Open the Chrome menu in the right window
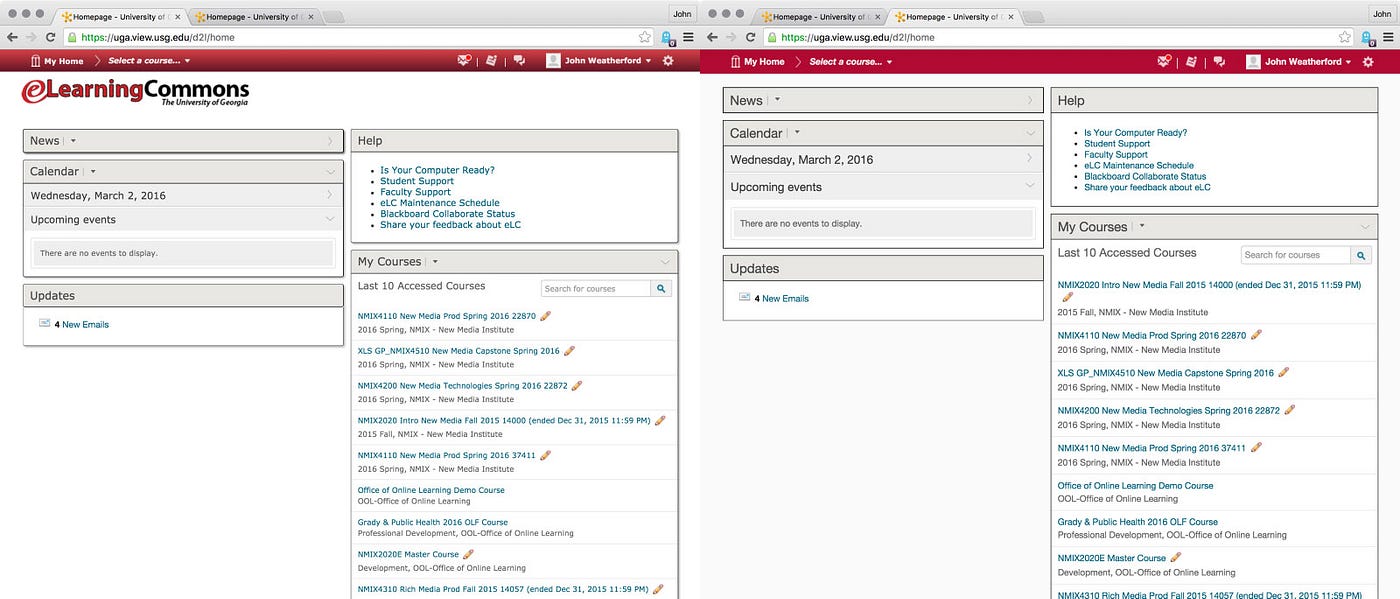 pos(1387,37)
